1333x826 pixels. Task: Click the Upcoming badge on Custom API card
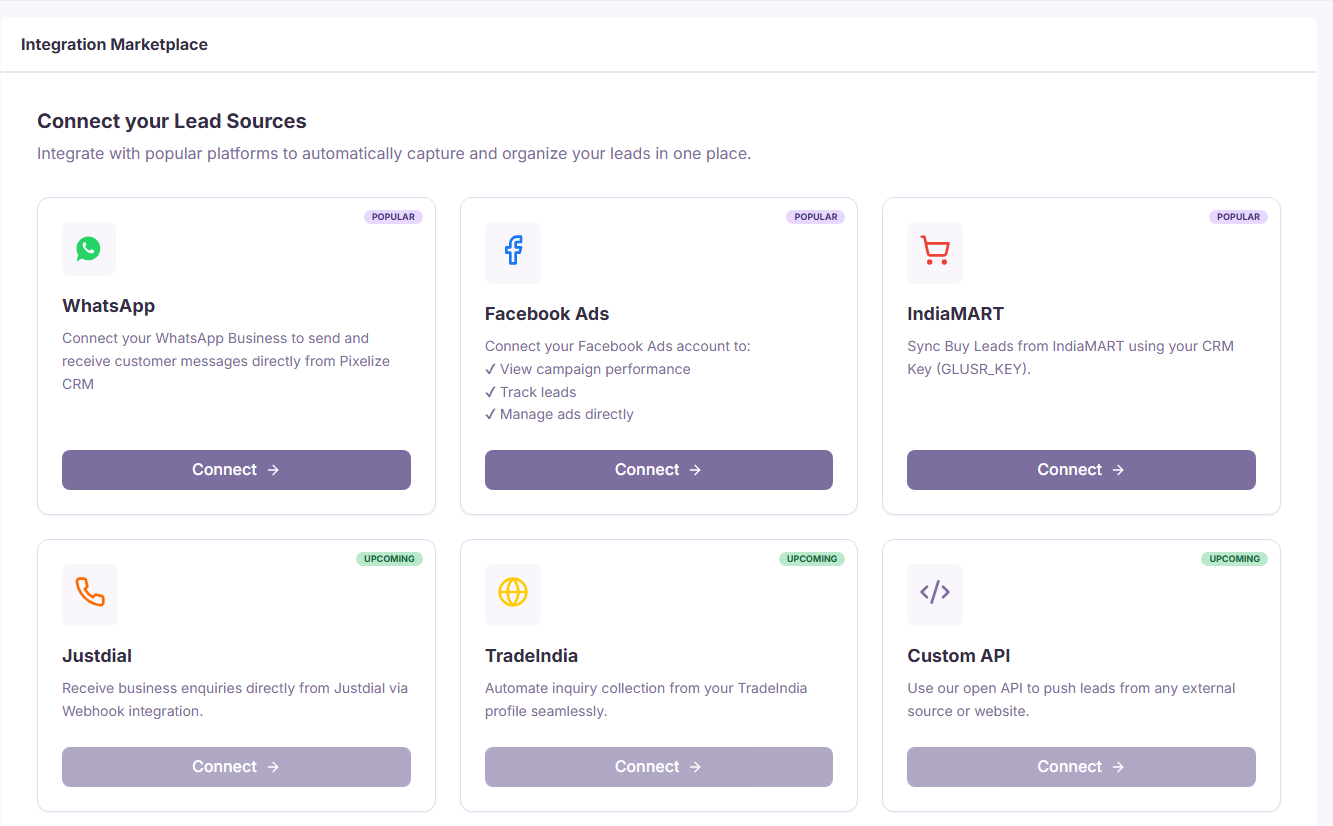[x=1234, y=559]
